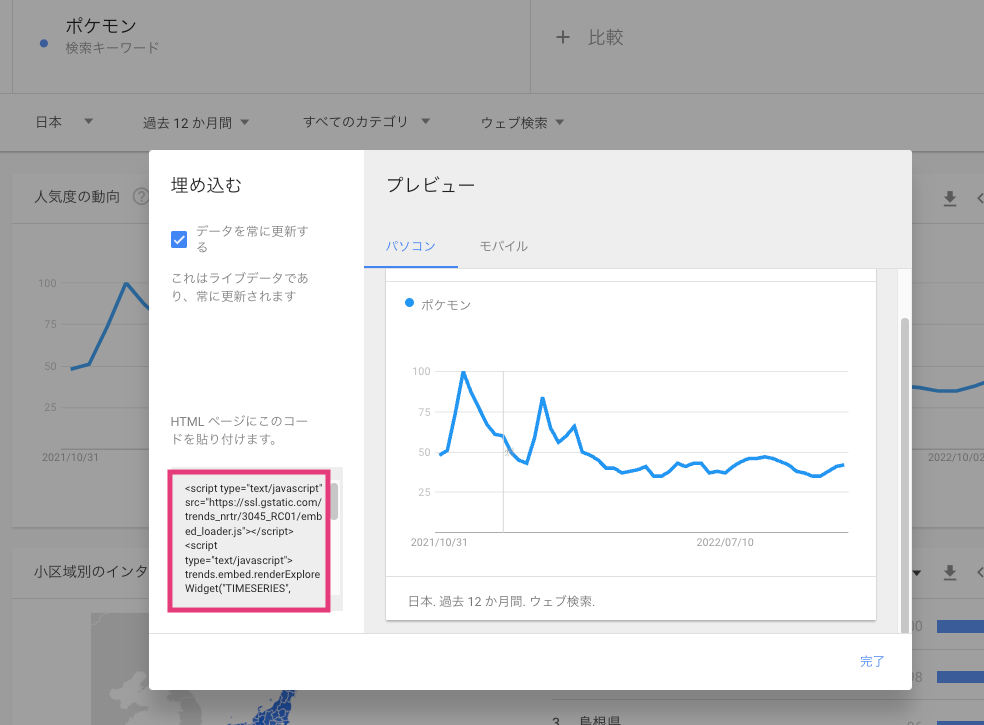Click the ポケモン search keyword box
This screenshot has width=984, height=725.
point(270,36)
